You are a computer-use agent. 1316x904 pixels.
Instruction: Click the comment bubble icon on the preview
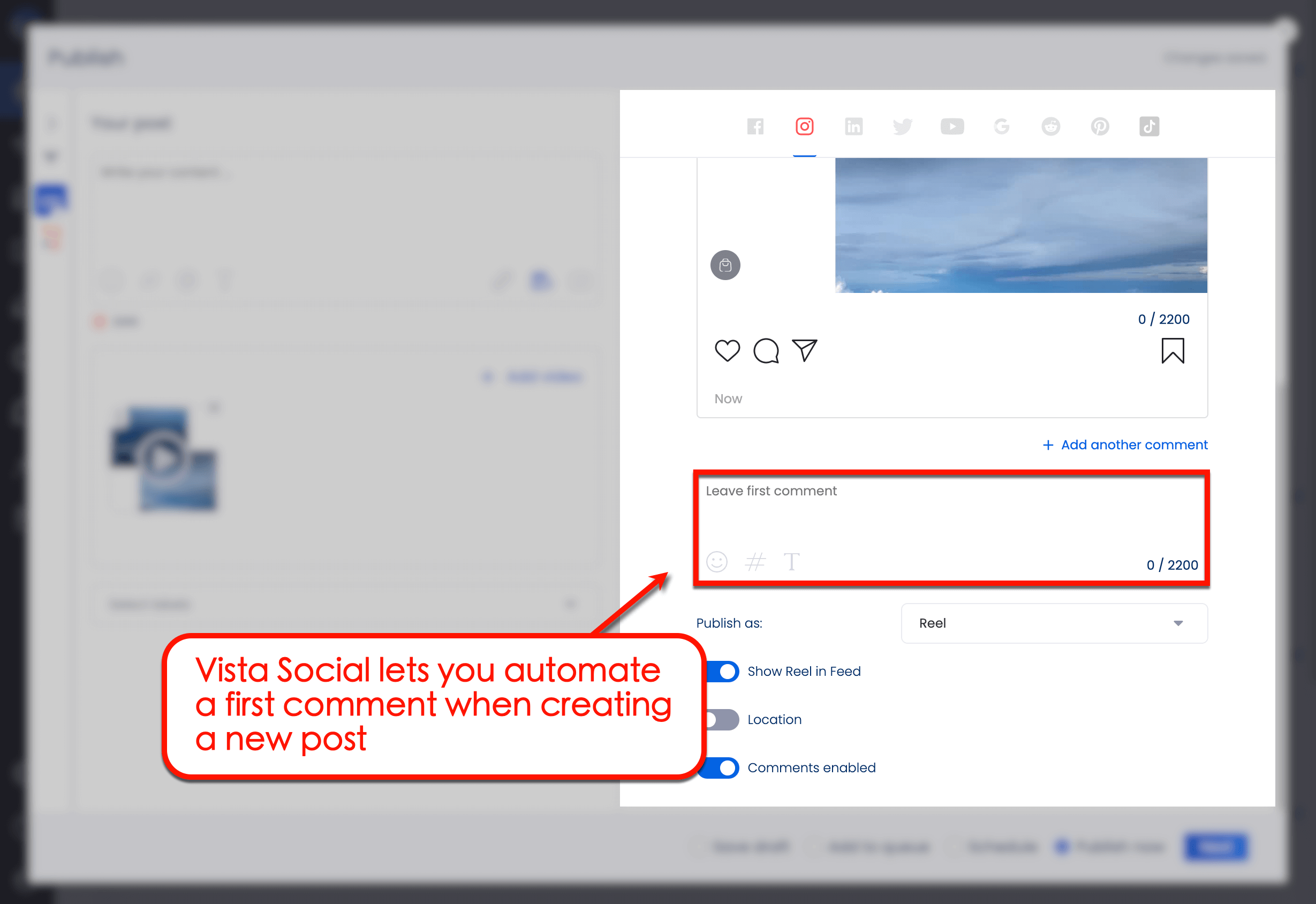tap(766, 351)
